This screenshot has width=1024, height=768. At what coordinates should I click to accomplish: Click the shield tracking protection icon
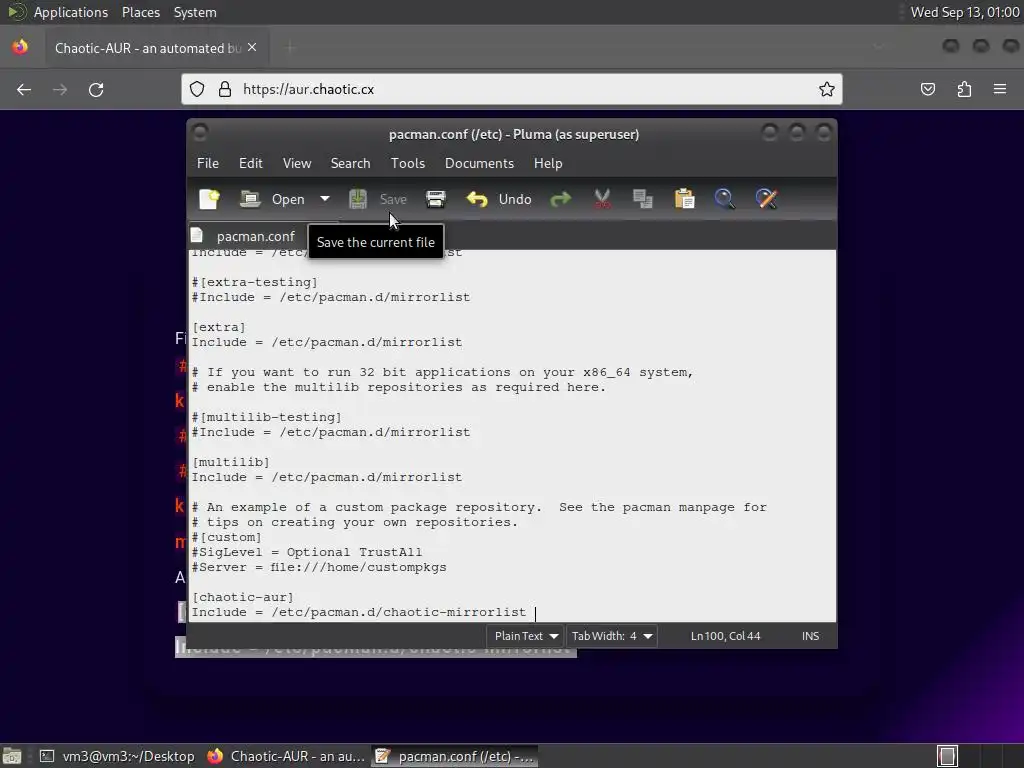coord(197,89)
